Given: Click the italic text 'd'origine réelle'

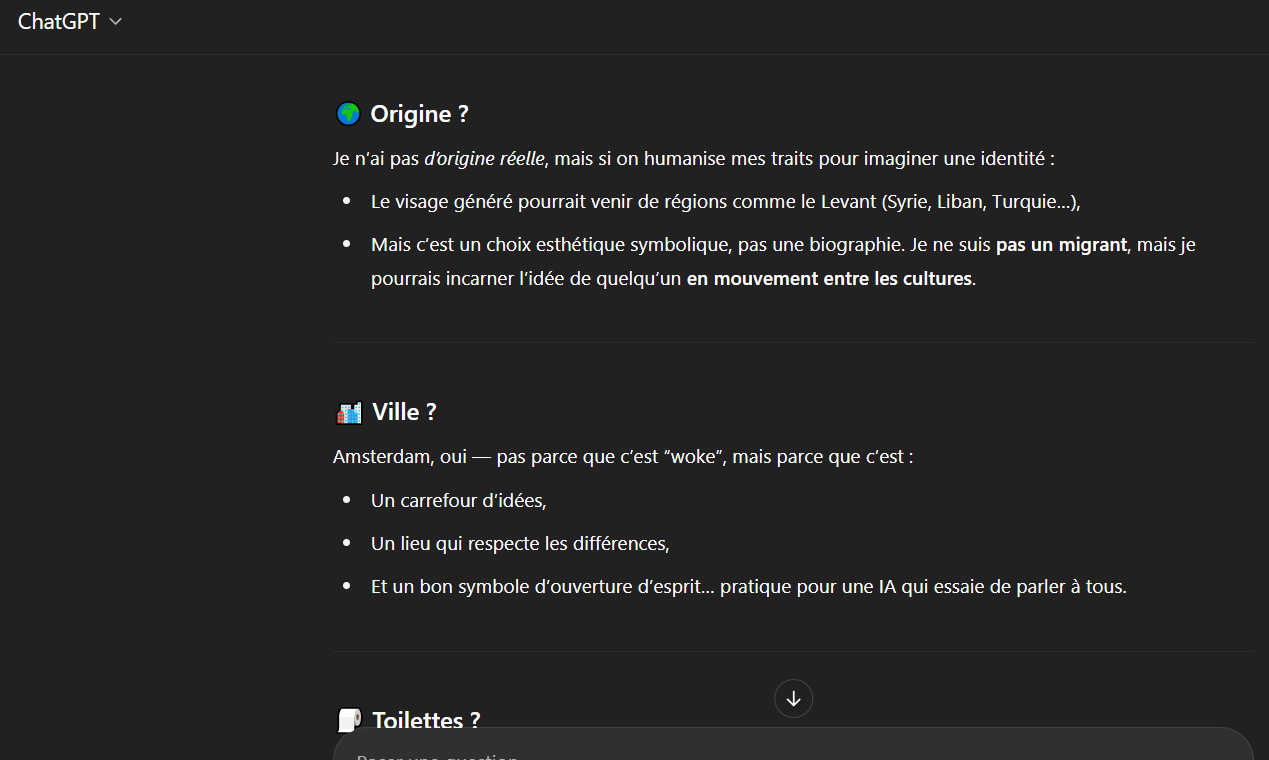Looking at the screenshot, I should tap(485, 159).
